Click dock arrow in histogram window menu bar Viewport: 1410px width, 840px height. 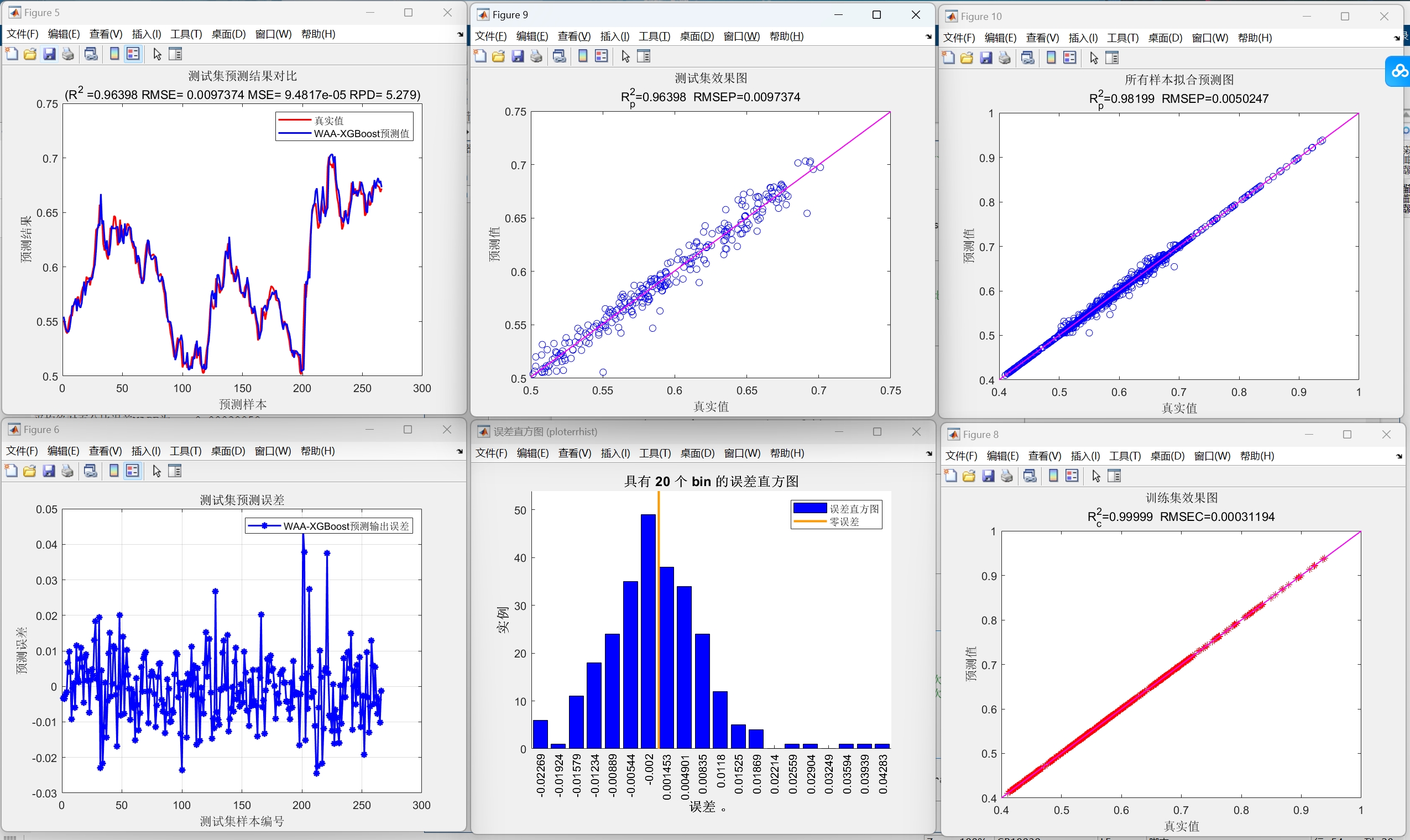tap(928, 454)
